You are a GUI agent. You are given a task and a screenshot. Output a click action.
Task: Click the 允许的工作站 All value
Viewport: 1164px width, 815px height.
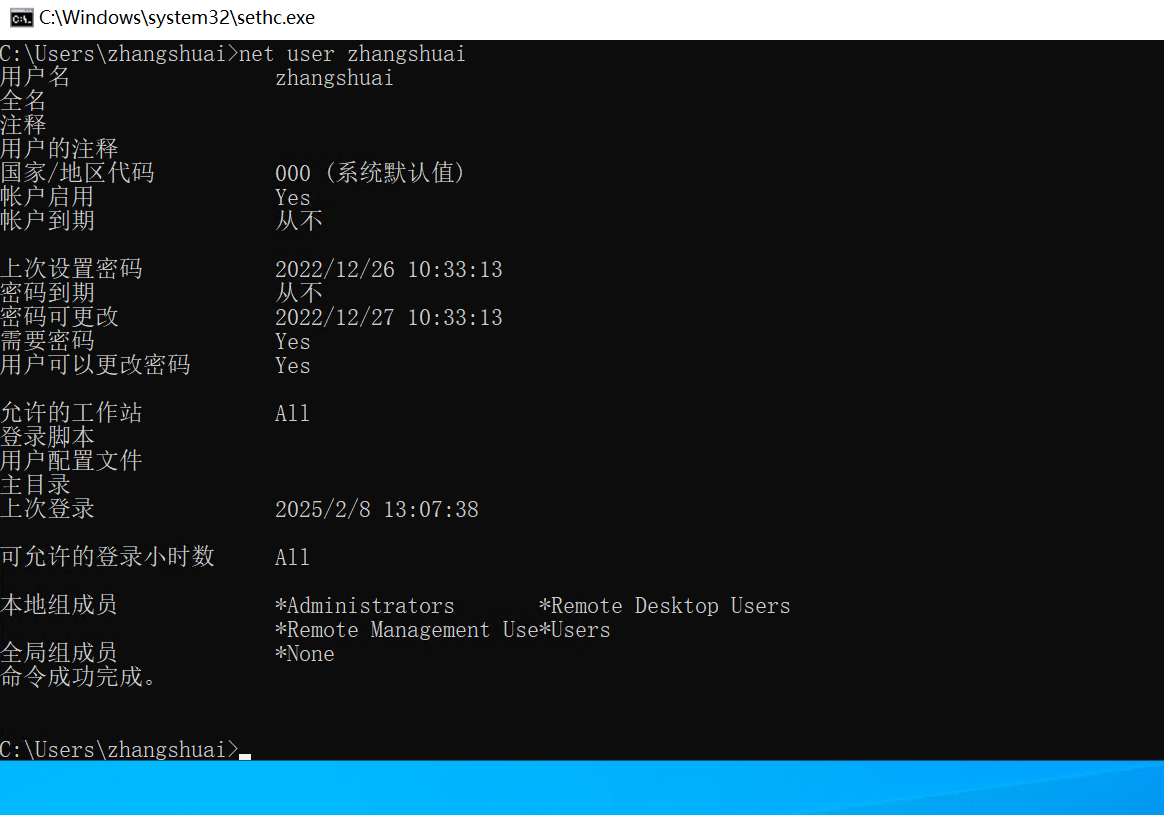pos(292,413)
